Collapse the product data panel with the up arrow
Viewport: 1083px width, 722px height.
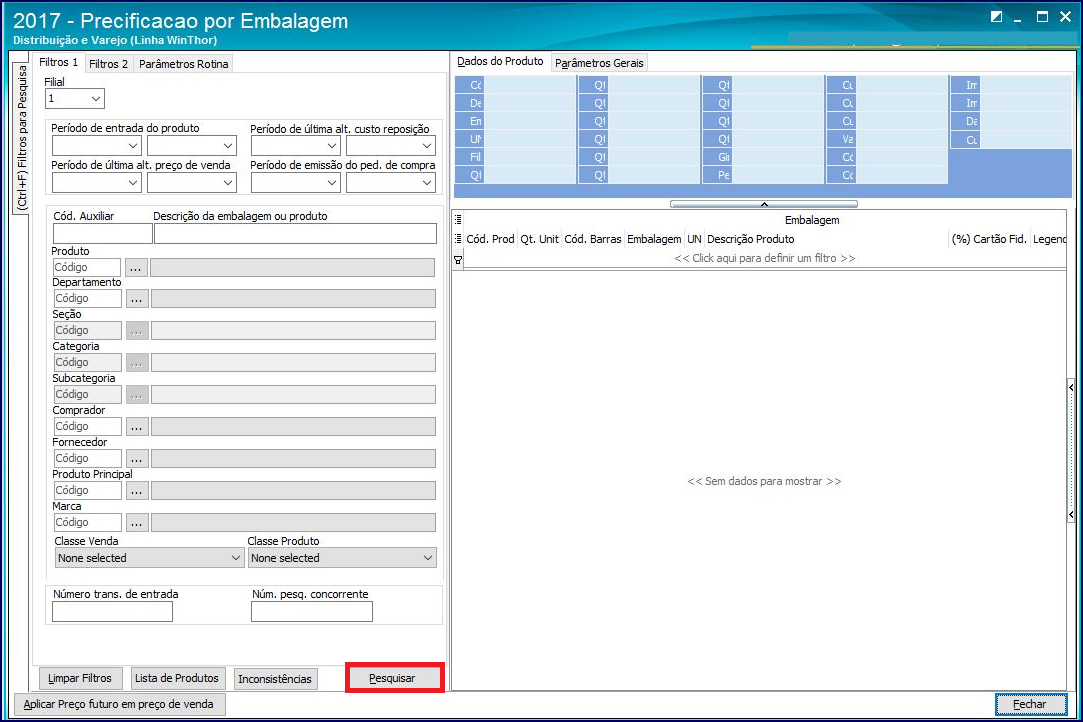764,204
